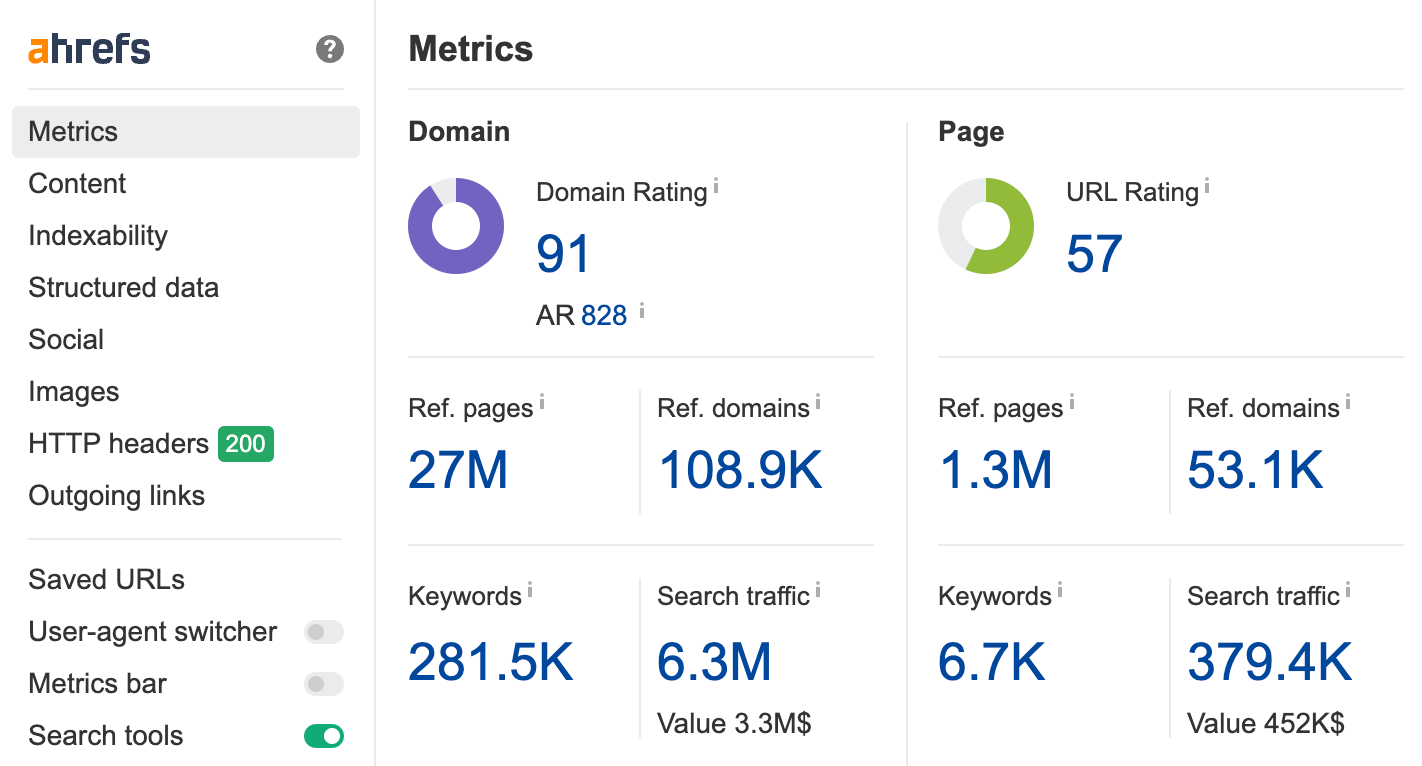1422x766 pixels.
Task: Click Page Search traffic info icon
Action: 1348,590
